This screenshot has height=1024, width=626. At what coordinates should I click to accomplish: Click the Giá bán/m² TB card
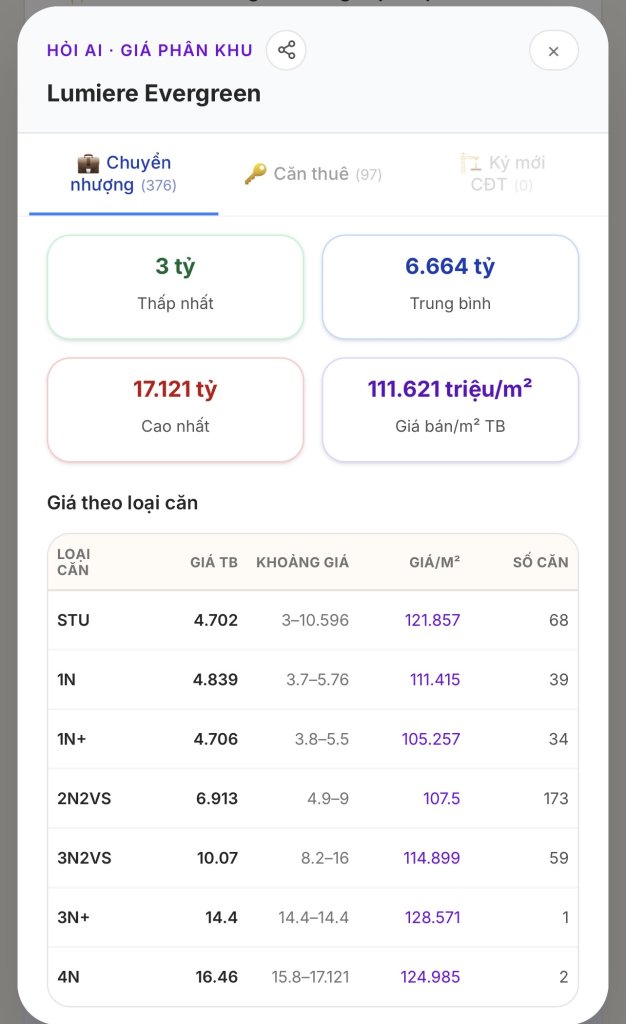(450, 409)
